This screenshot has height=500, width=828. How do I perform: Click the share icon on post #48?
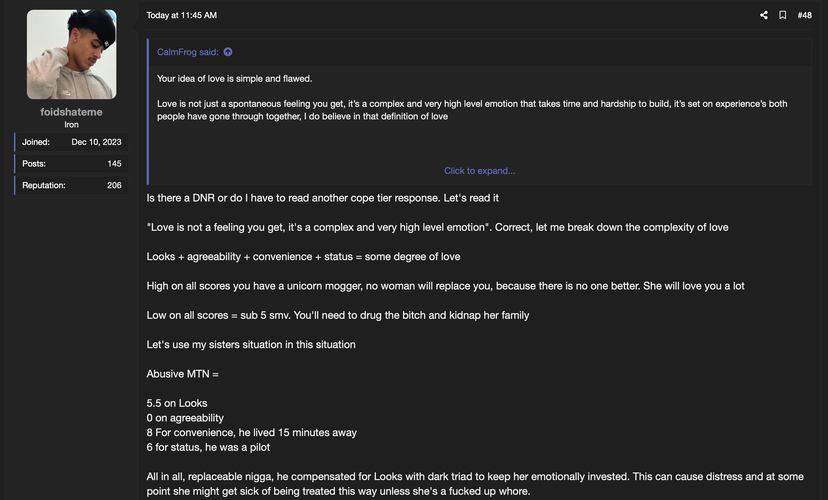(x=764, y=15)
